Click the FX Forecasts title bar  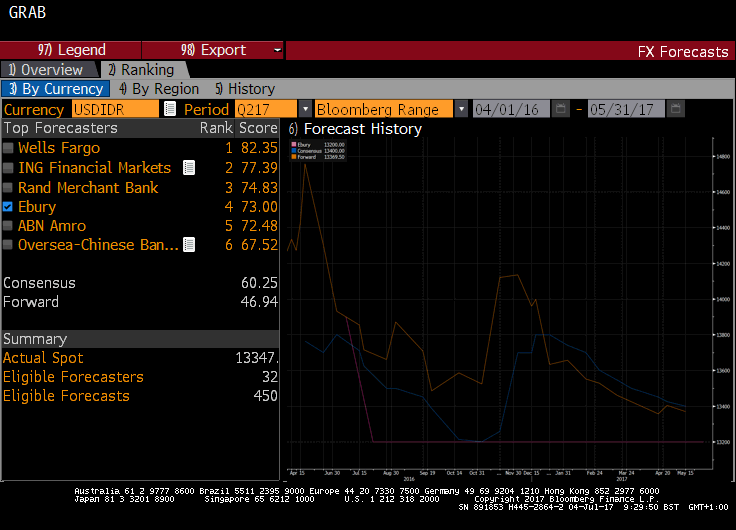(x=510, y=51)
